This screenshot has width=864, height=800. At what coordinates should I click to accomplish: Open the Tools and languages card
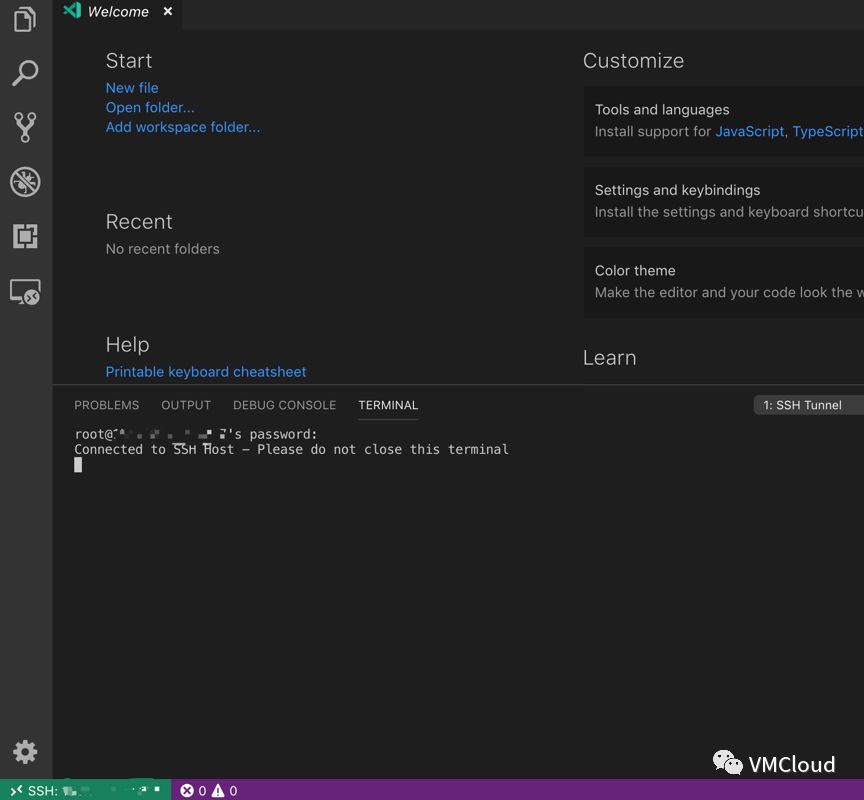(723, 121)
